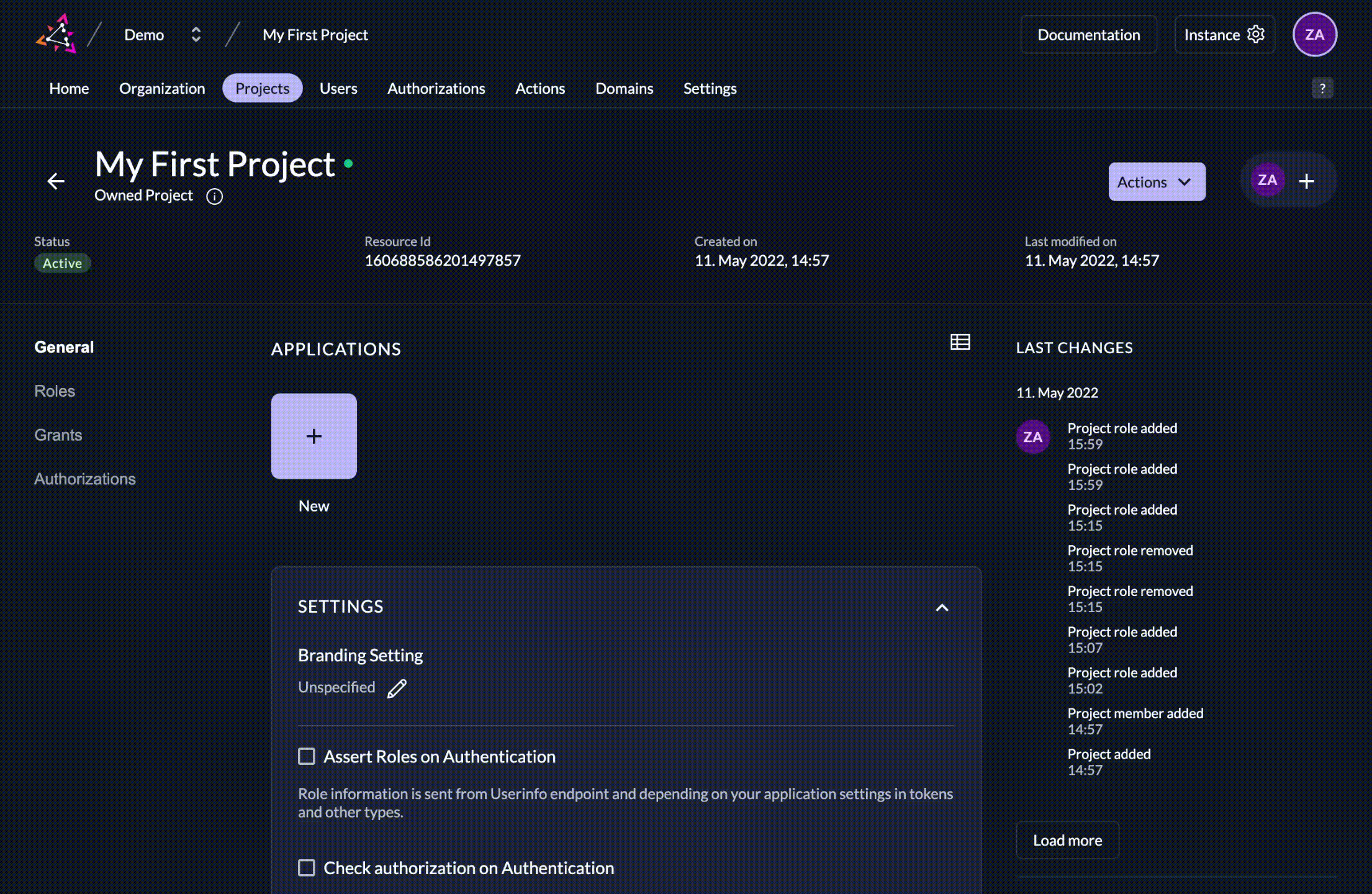The width and height of the screenshot is (1372, 894).
Task: Go to the Users tab
Action: tap(338, 88)
